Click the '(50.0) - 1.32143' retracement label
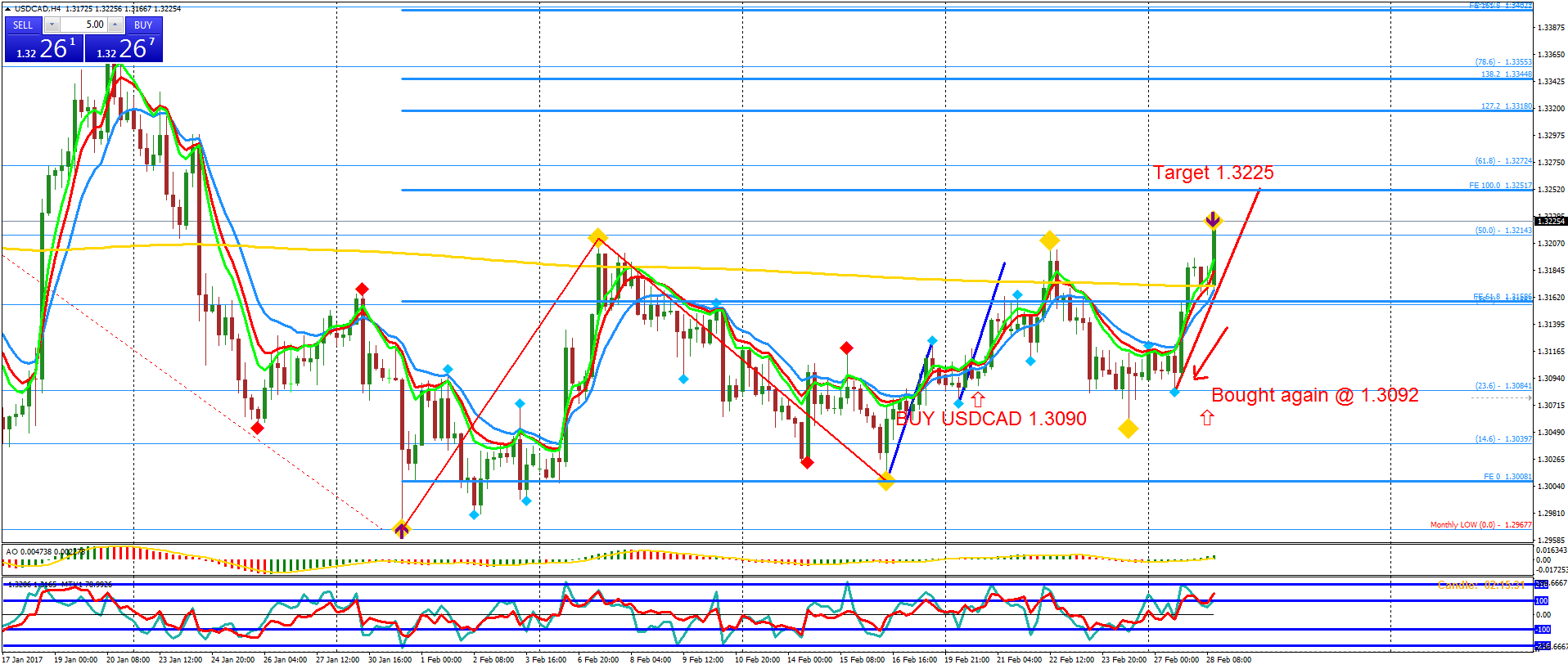This screenshot has height=669, width=1568. tap(1503, 231)
